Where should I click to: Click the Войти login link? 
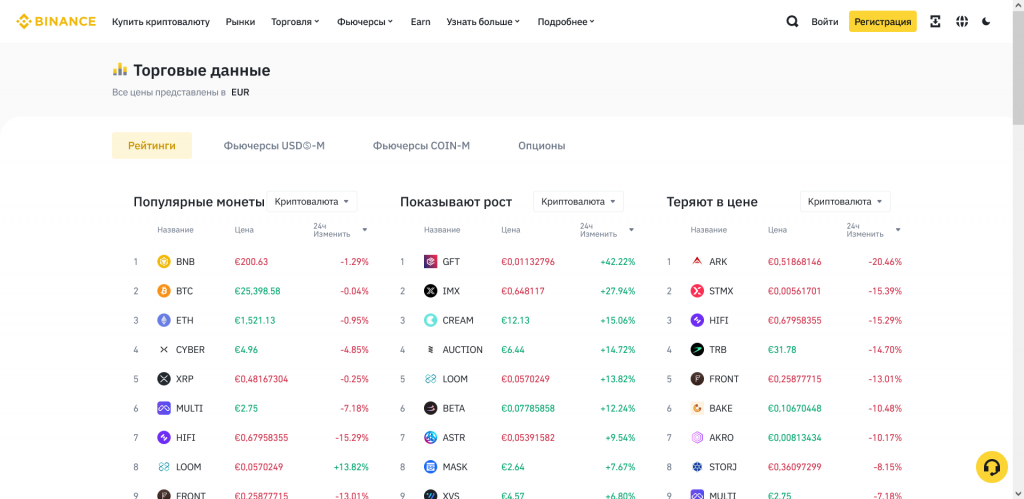point(825,22)
